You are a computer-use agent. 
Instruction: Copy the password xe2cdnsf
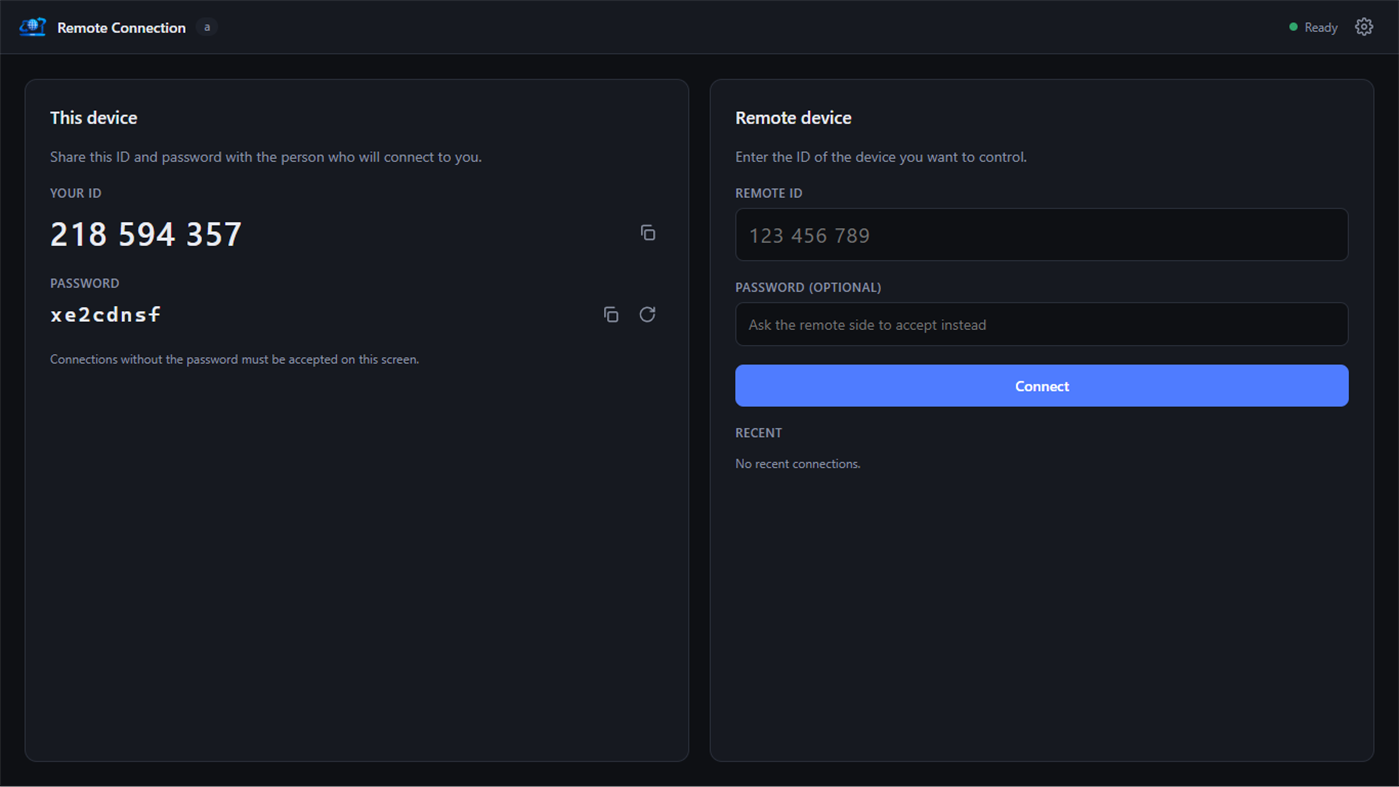611,315
